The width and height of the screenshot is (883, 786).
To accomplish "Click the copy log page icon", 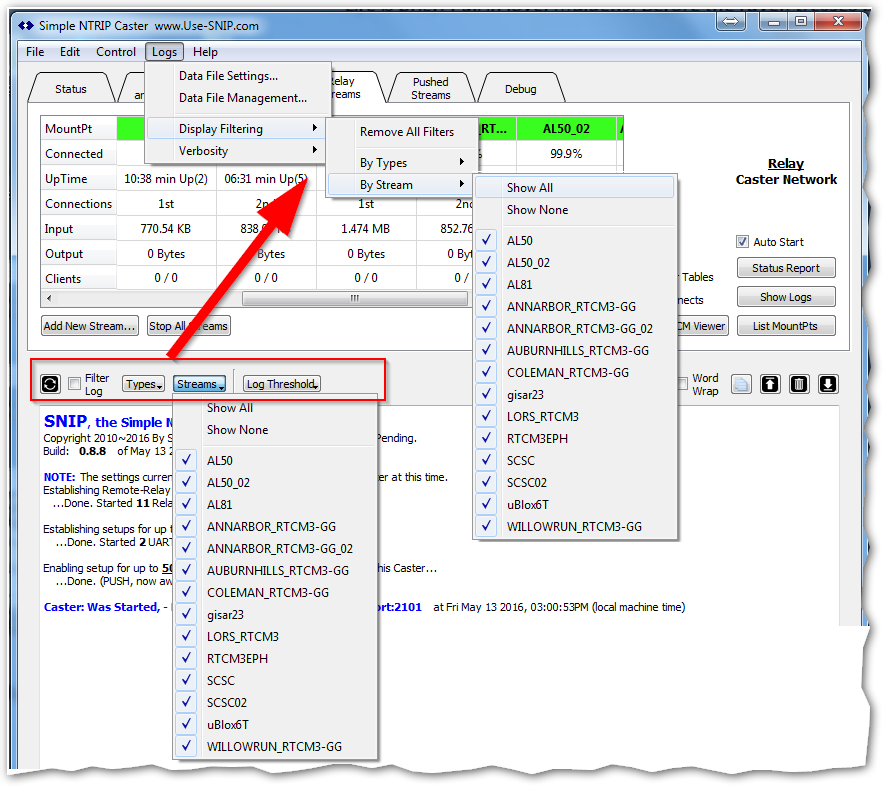I will click(x=741, y=385).
